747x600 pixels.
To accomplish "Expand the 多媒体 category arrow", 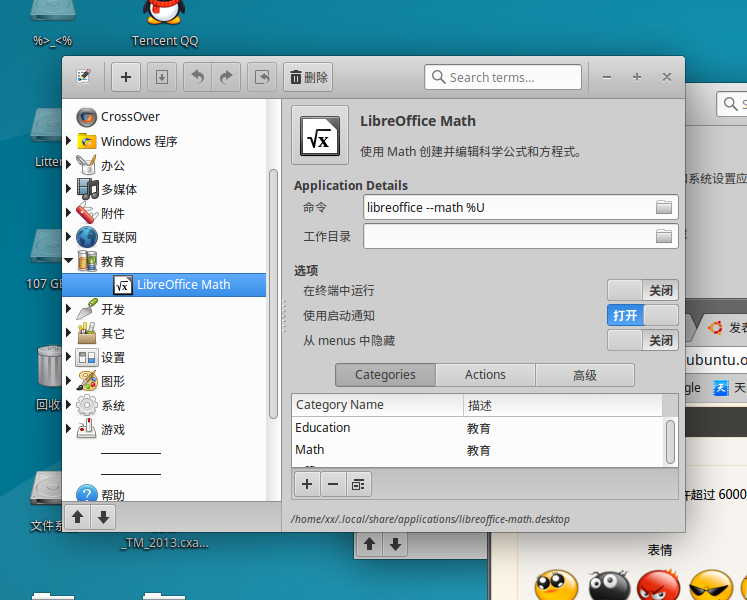I will pyautogui.click(x=68, y=188).
